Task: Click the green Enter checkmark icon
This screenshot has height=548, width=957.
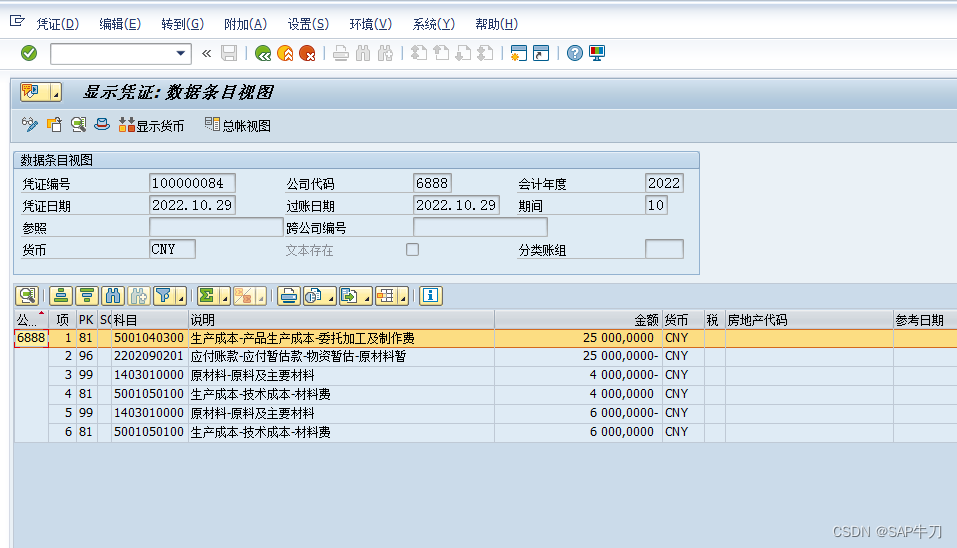Action: pos(29,53)
